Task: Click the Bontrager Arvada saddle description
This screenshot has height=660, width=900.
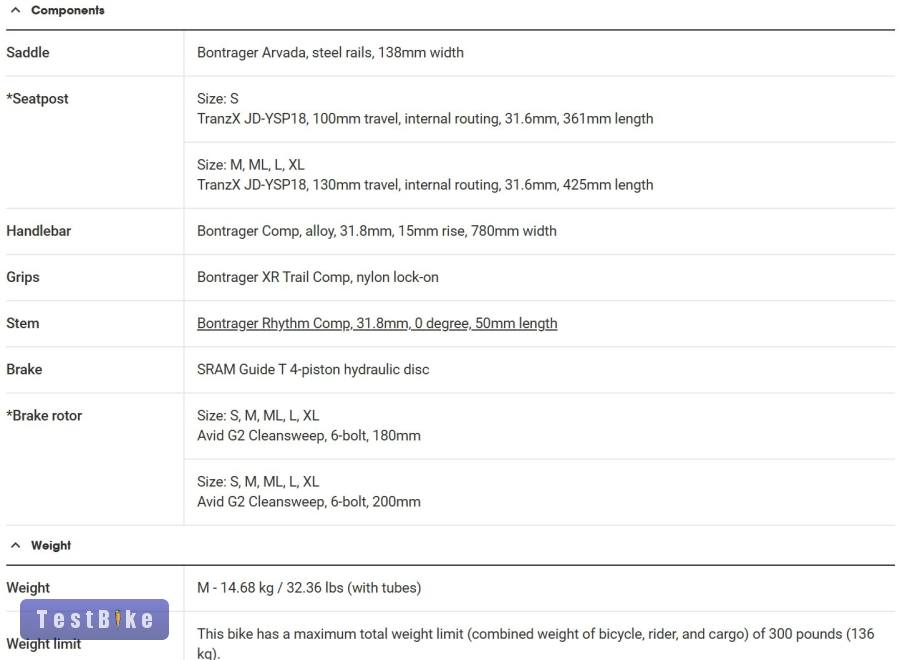Action: (x=330, y=52)
